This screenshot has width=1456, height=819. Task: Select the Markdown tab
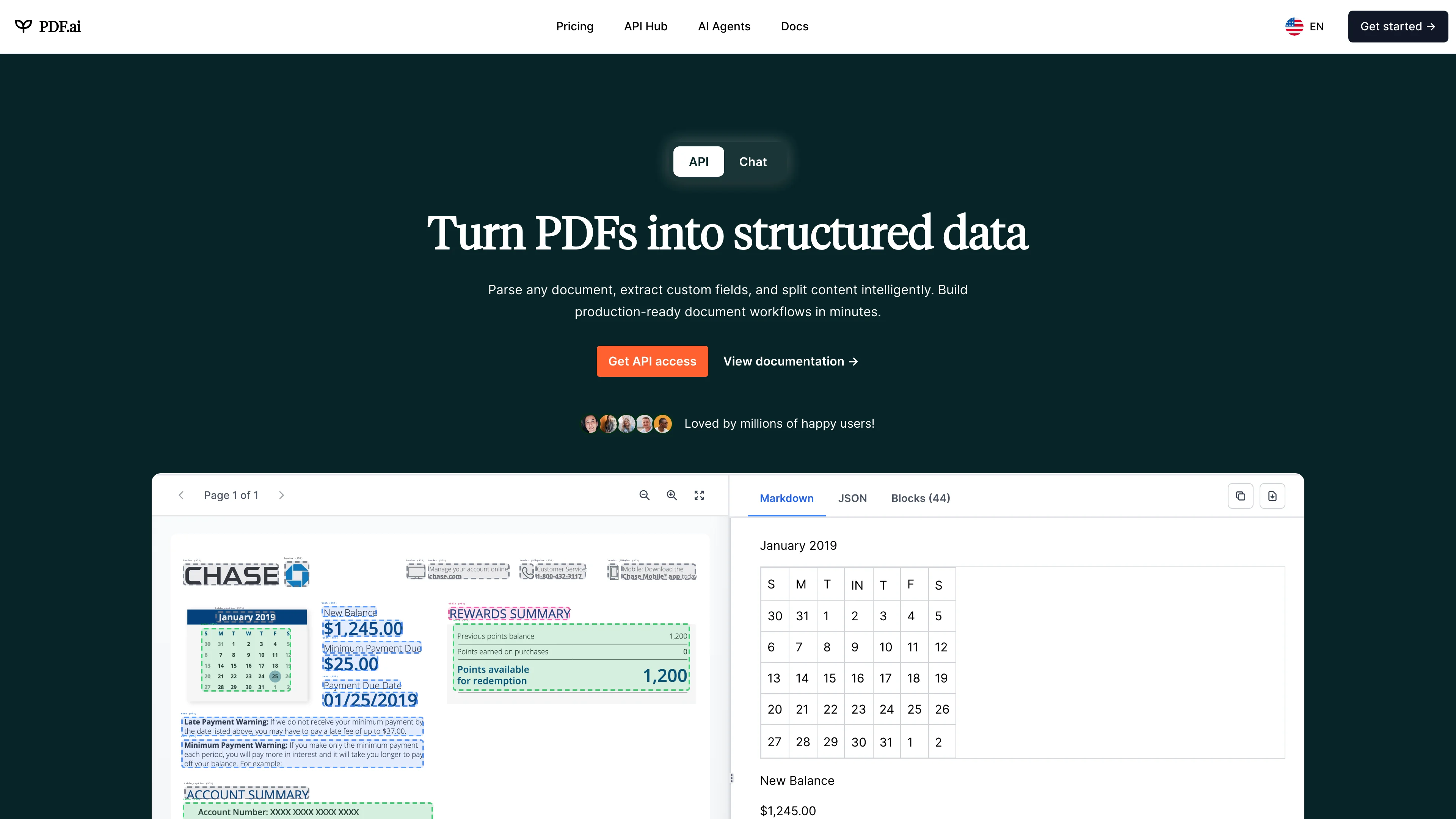coord(786,498)
